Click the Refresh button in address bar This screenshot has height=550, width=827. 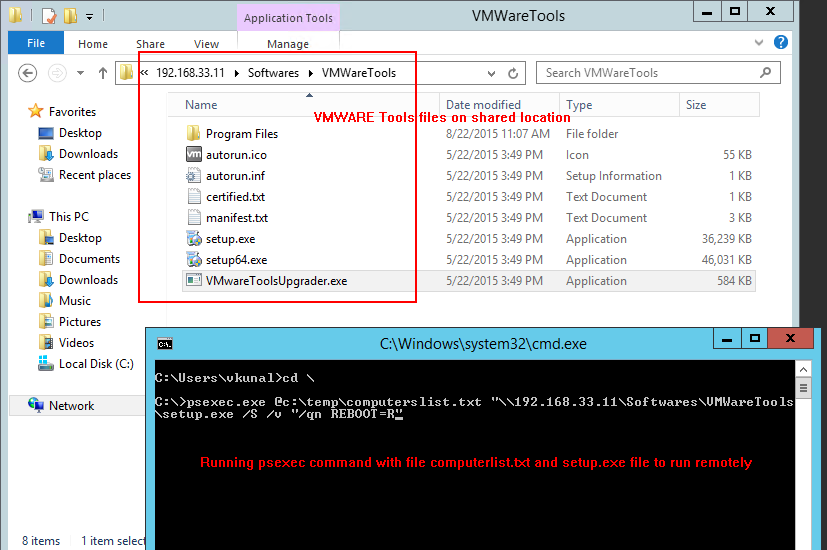513,73
